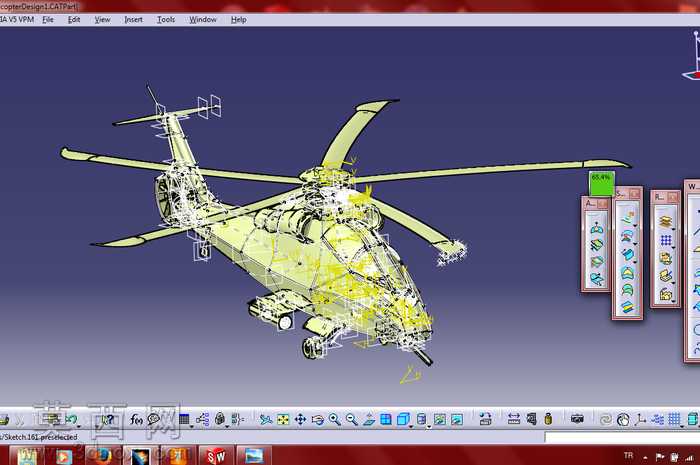Click the TR language indicator

tap(628, 456)
